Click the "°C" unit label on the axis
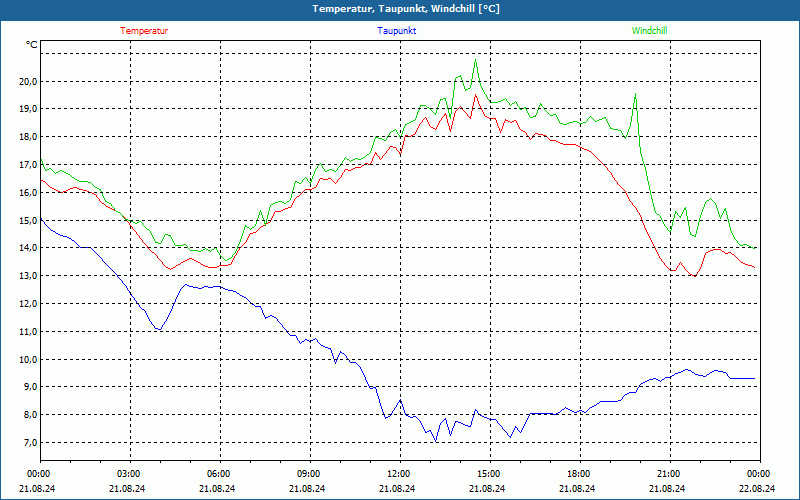Viewport: 800px width, 500px height. click(x=32, y=45)
